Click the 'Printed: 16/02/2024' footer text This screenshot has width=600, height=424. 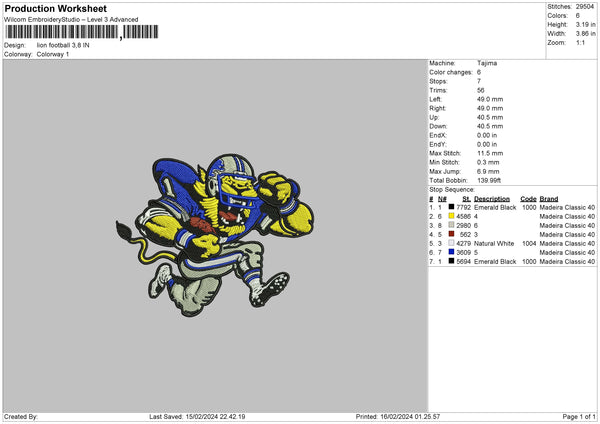coord(398,416)
